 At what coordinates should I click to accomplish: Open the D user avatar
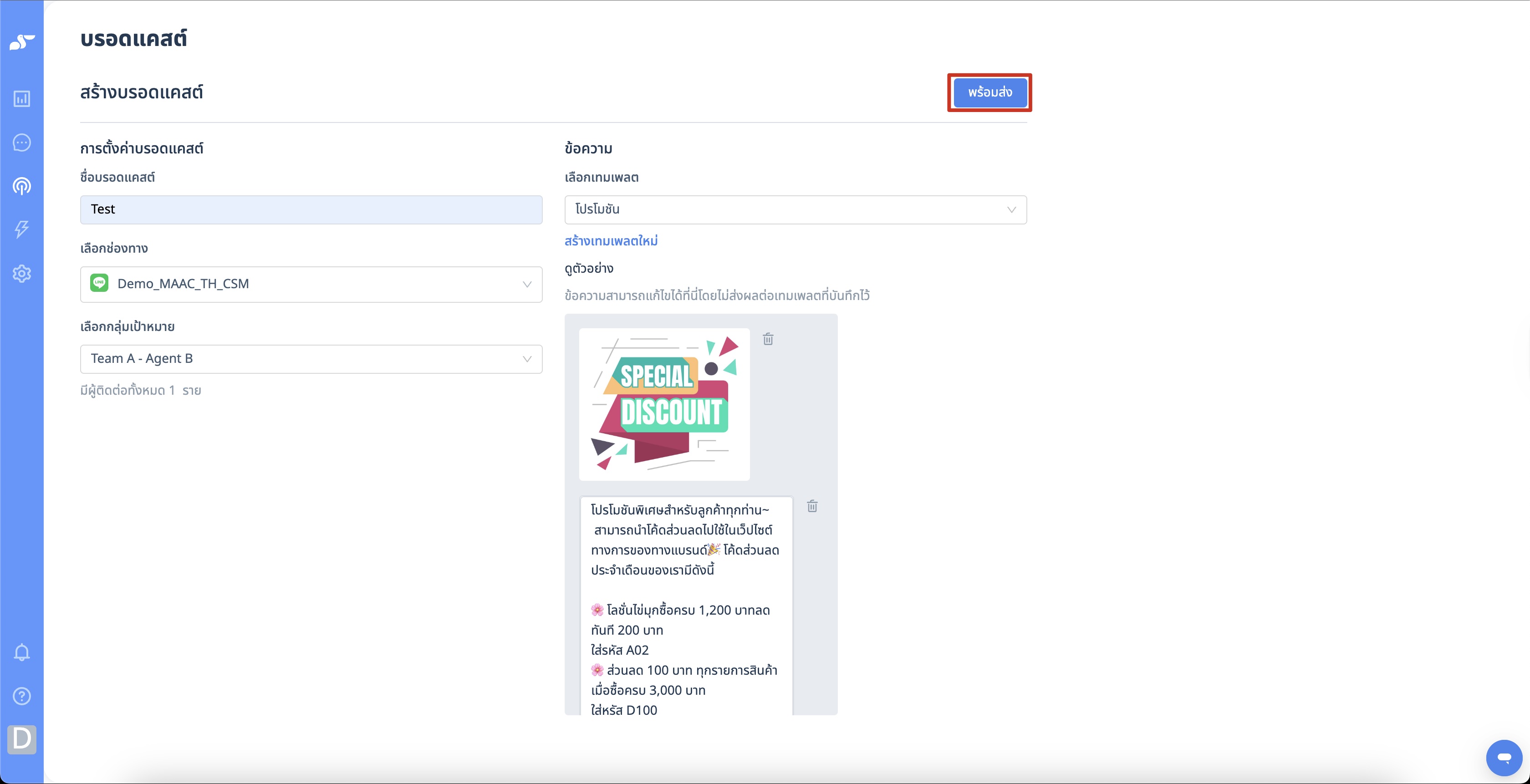click(22, 739)
